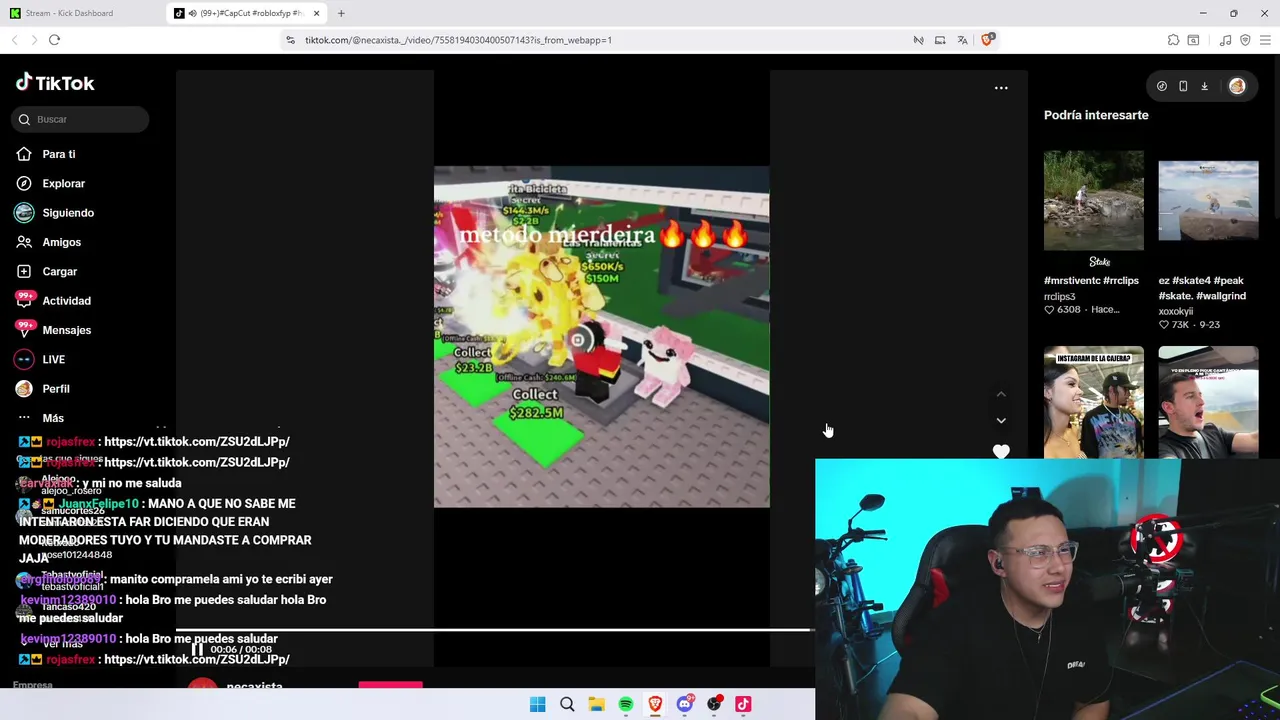
Task: Open File Explorer from taskbar
Action: [596, 704]
